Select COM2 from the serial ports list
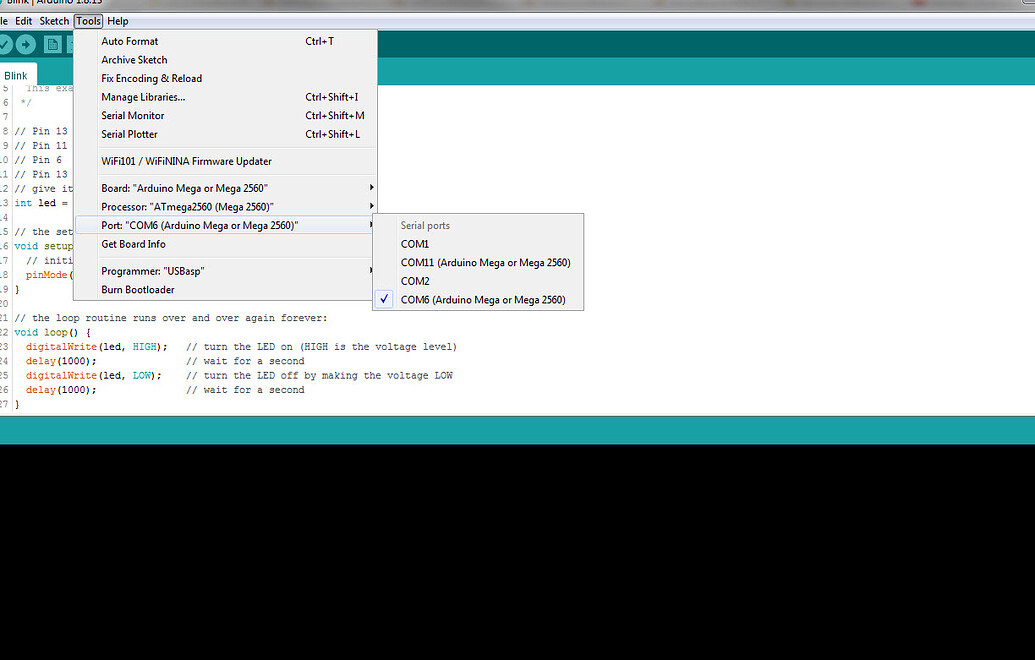This screenshot has height=660, width=1035. (x=415, y=280)
